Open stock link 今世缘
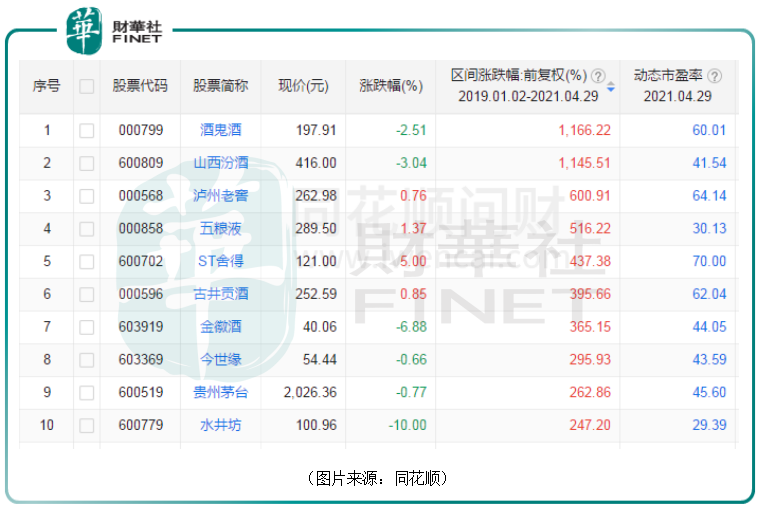This screenshot has width=763, height=508. click(221, 359)
